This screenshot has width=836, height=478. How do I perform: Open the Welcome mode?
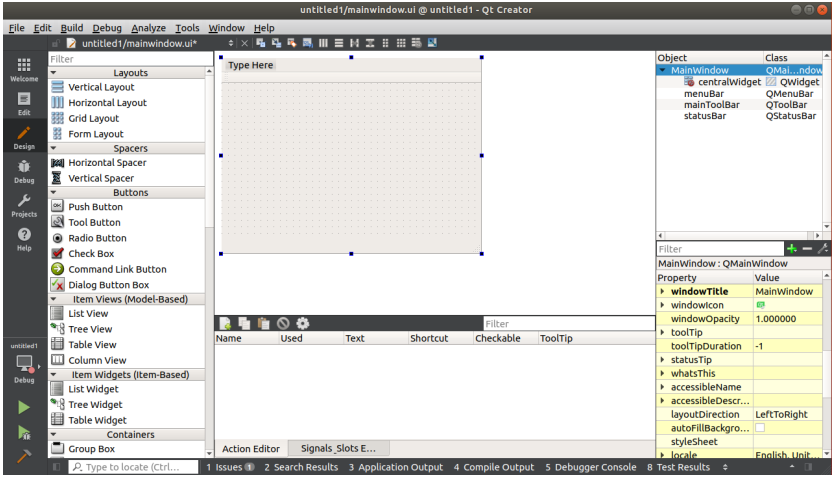(x=24, y=70)
